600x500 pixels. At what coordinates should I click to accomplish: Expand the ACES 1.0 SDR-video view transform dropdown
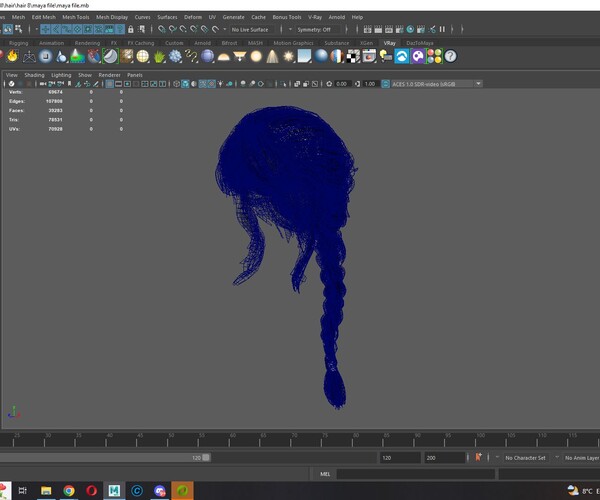coord(478,84)
